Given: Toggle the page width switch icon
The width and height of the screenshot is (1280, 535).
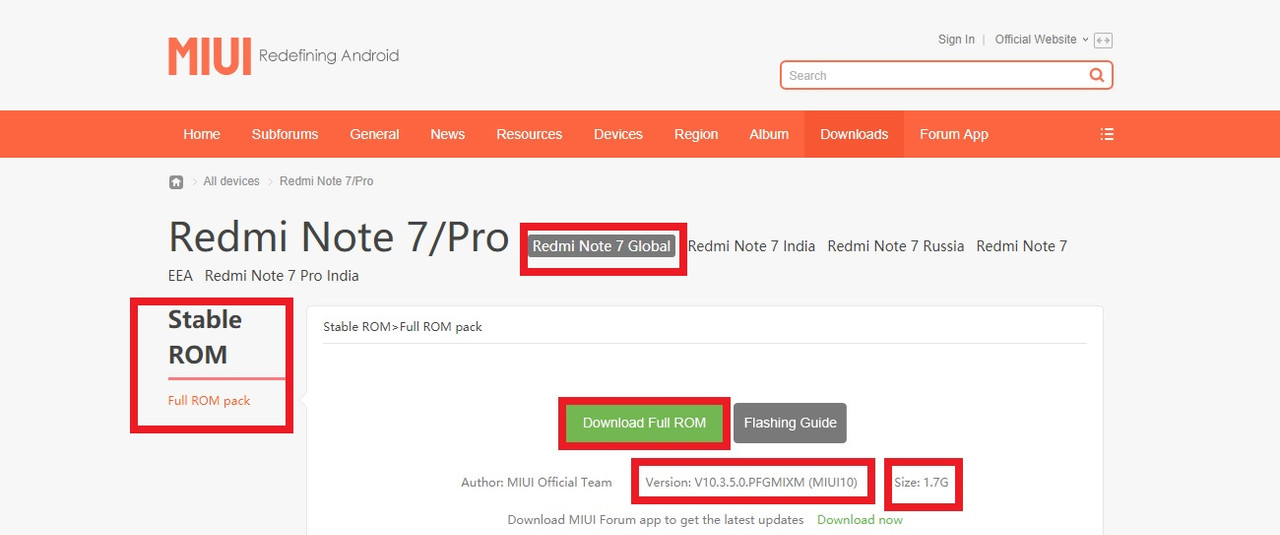Looking at the screenshot, I should tap(1104, 40).
